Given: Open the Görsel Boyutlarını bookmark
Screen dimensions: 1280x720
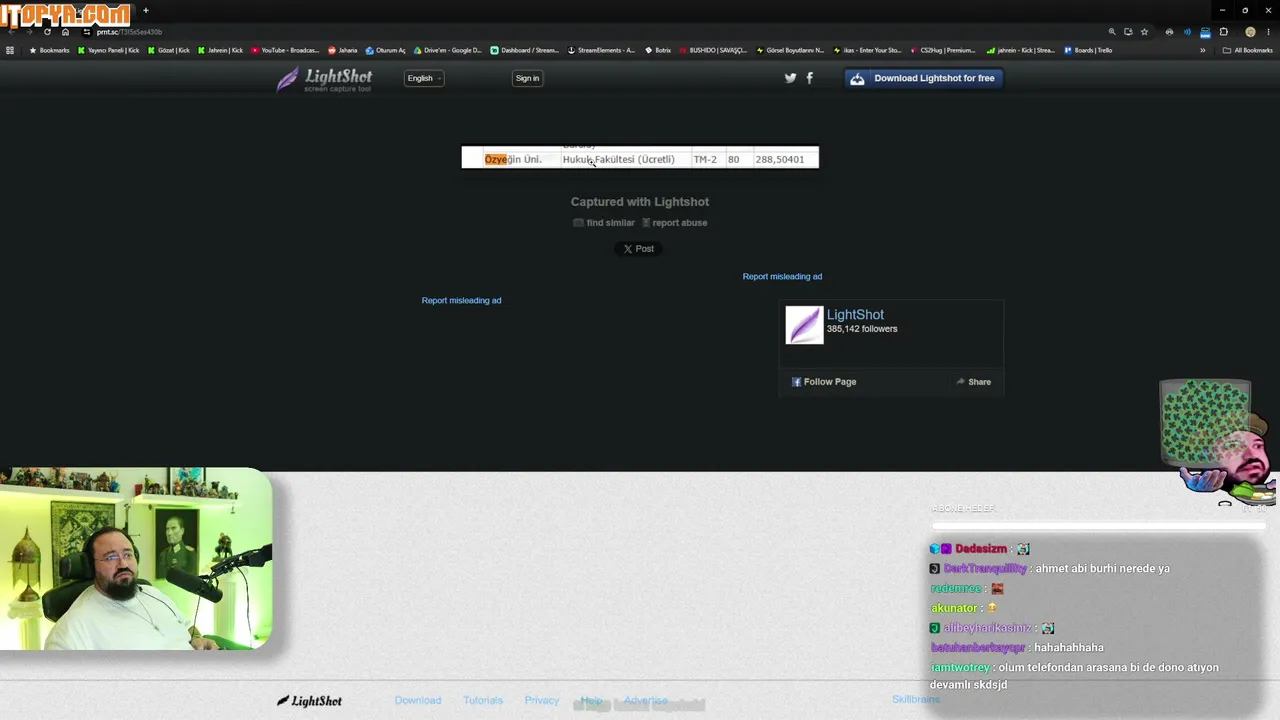Looking at the screenshot, I should (x=790, y=50).
